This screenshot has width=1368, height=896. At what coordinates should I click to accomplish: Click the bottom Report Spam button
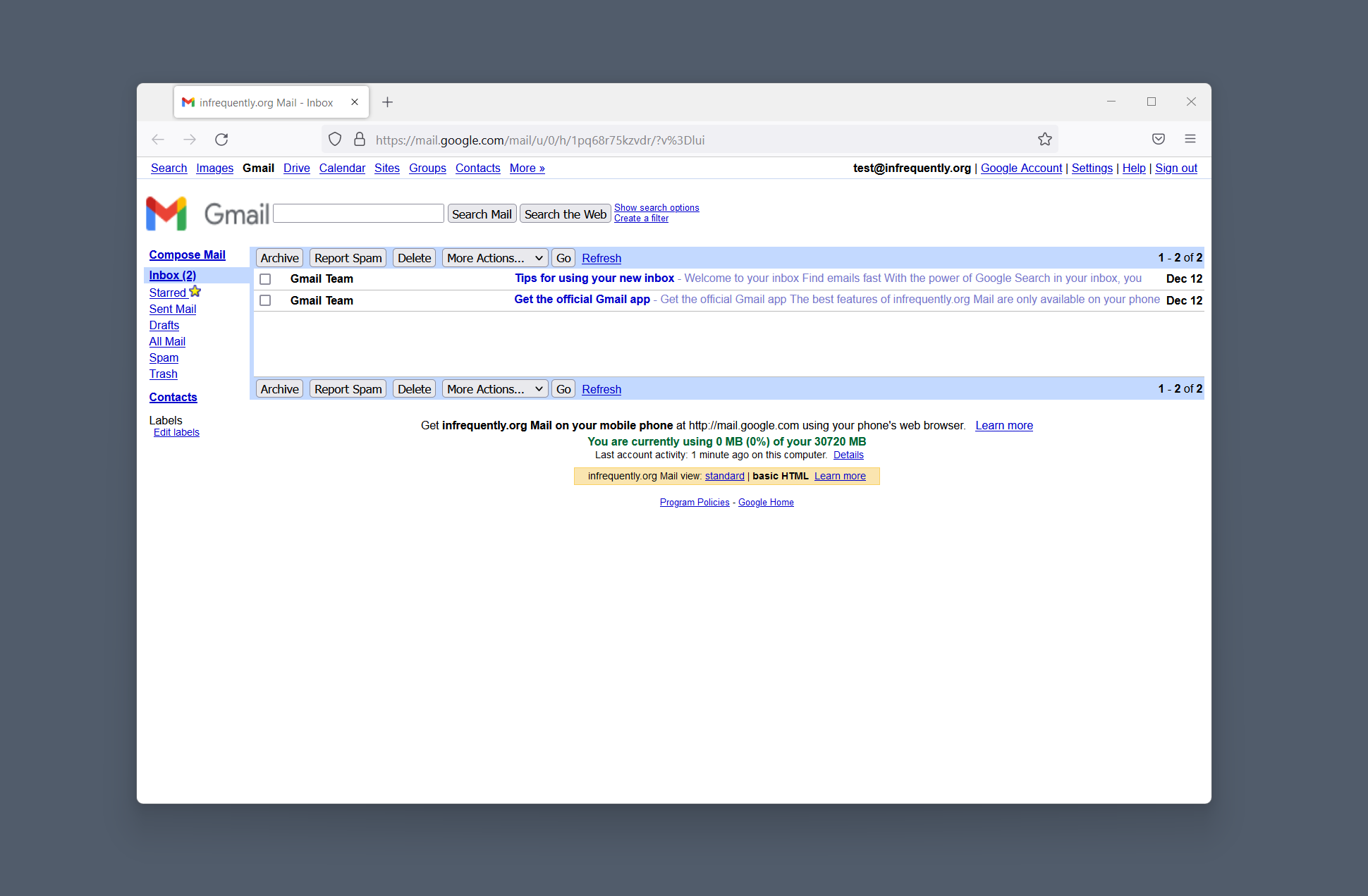click(348, 389)
